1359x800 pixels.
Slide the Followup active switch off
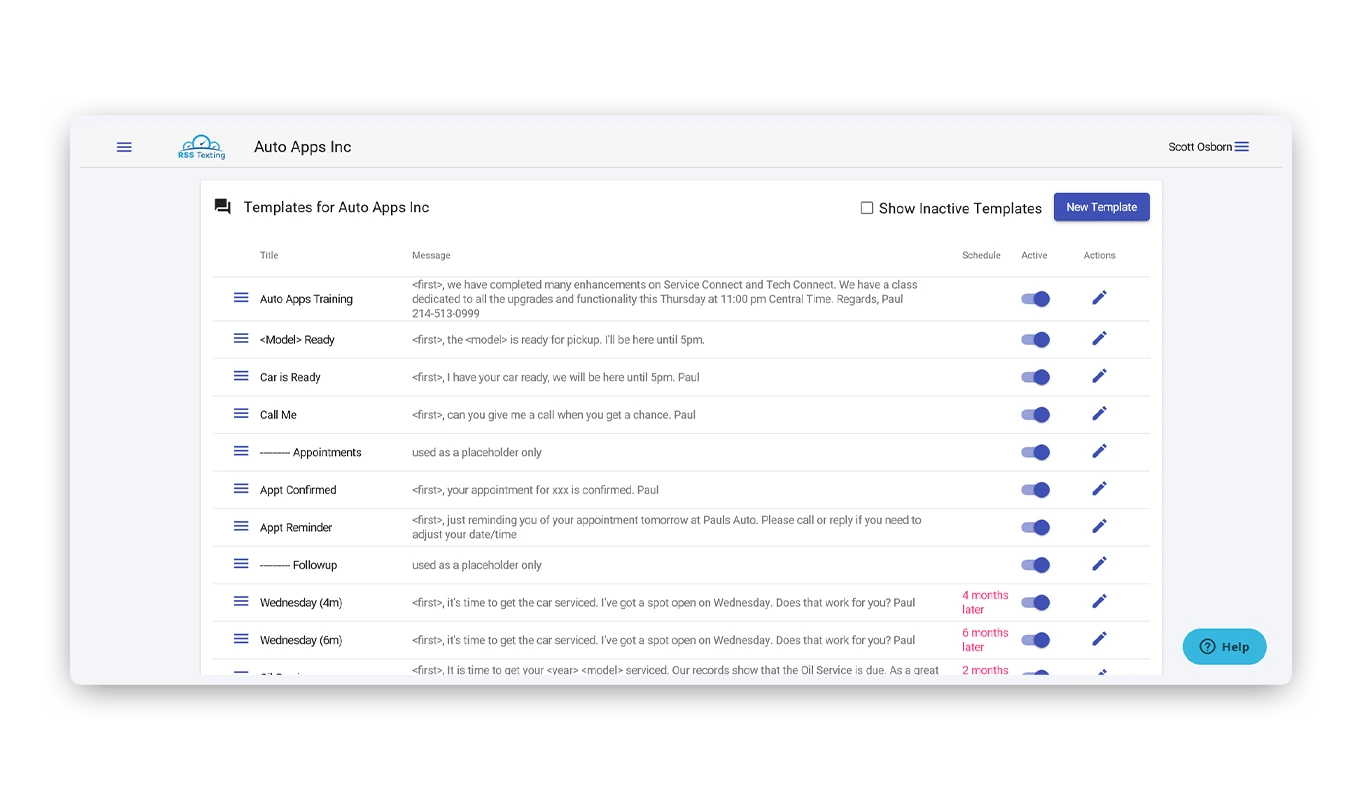pyautogui.click(x=1035, y=564)
